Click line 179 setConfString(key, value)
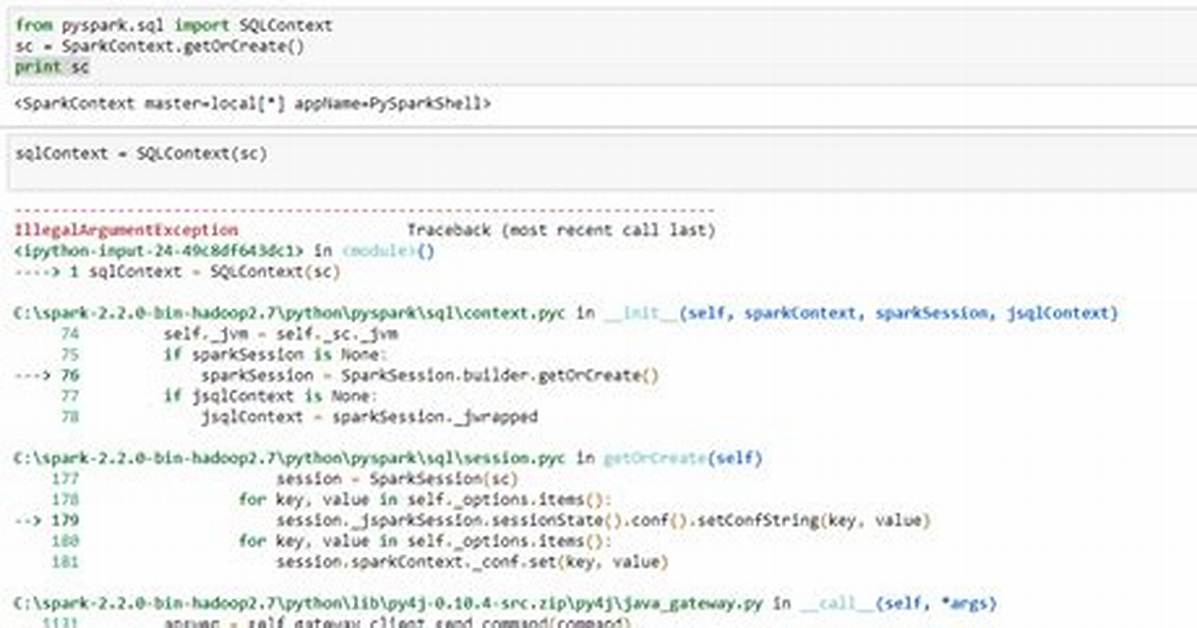 pos(473,520)
